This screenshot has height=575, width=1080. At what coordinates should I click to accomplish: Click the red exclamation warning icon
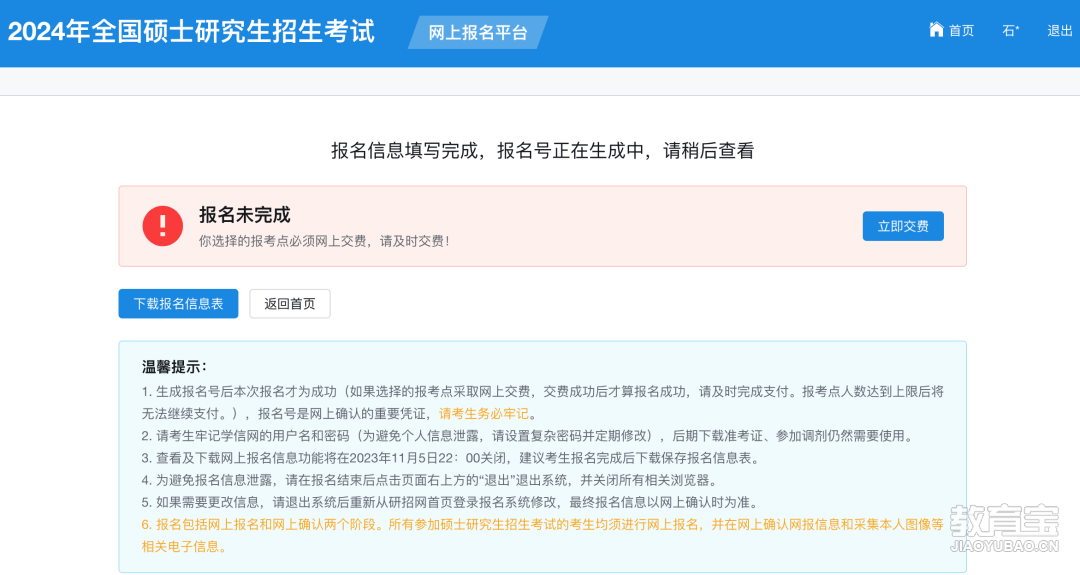click(x=163, y=226)
